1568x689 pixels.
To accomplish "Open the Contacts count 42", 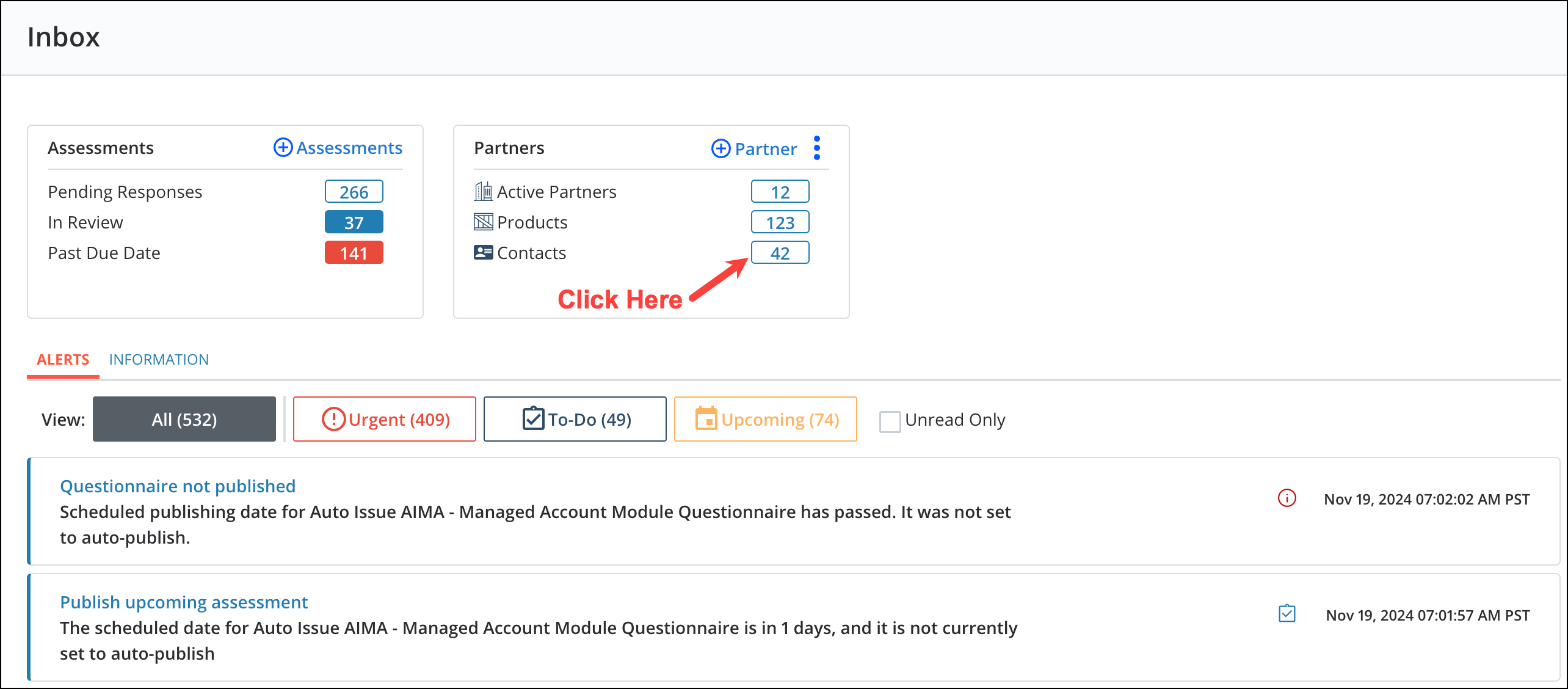I will pos(780,252).
